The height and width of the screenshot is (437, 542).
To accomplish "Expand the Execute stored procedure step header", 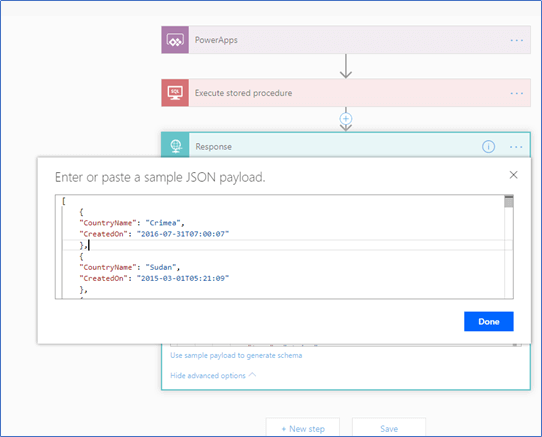I will tap(346, 93).
